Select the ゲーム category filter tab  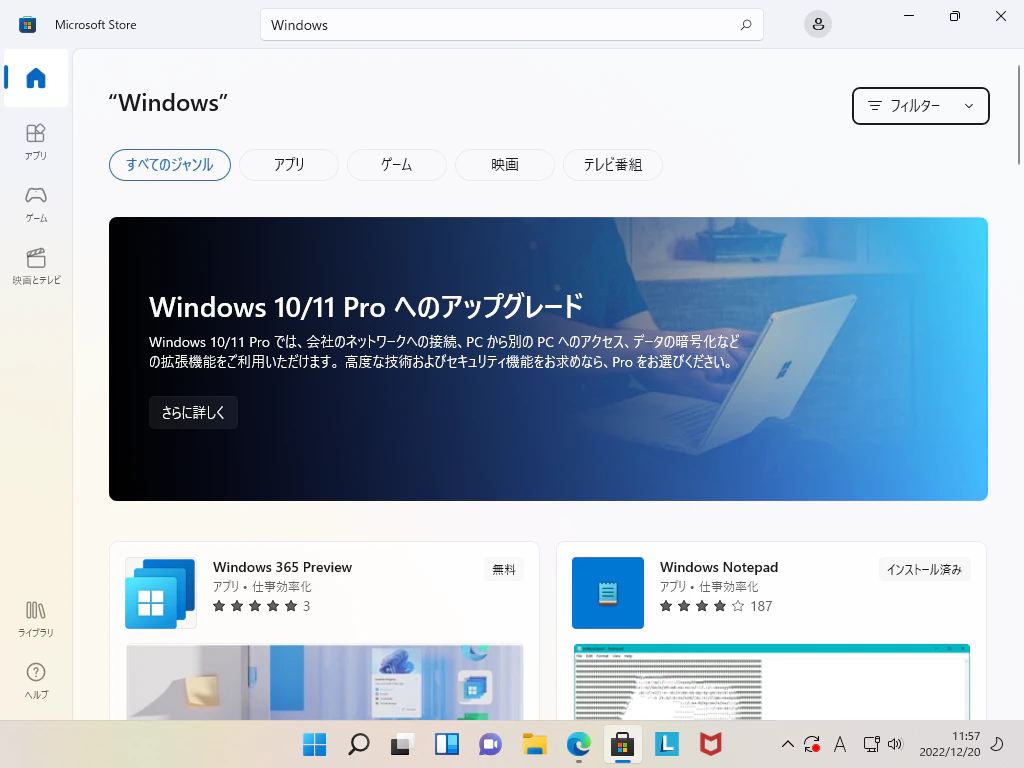[x=396, y=165]
